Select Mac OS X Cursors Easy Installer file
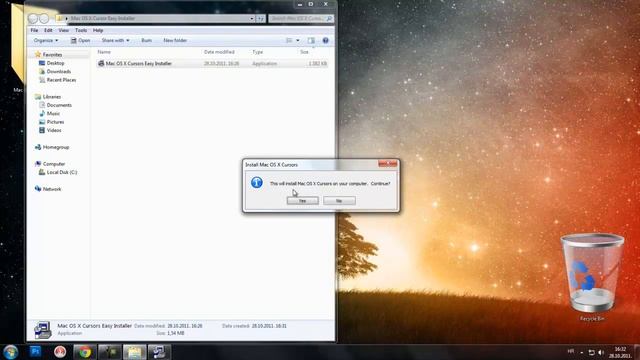The height and width of the screenshot is (360, 640). coord(212,64)
